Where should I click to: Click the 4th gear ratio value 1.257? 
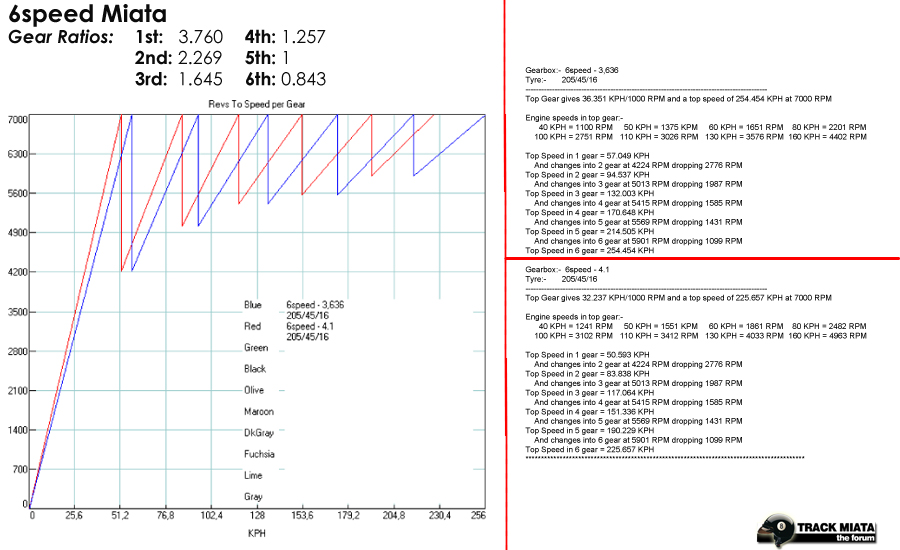pyautogui.click(x=304, y=37)
